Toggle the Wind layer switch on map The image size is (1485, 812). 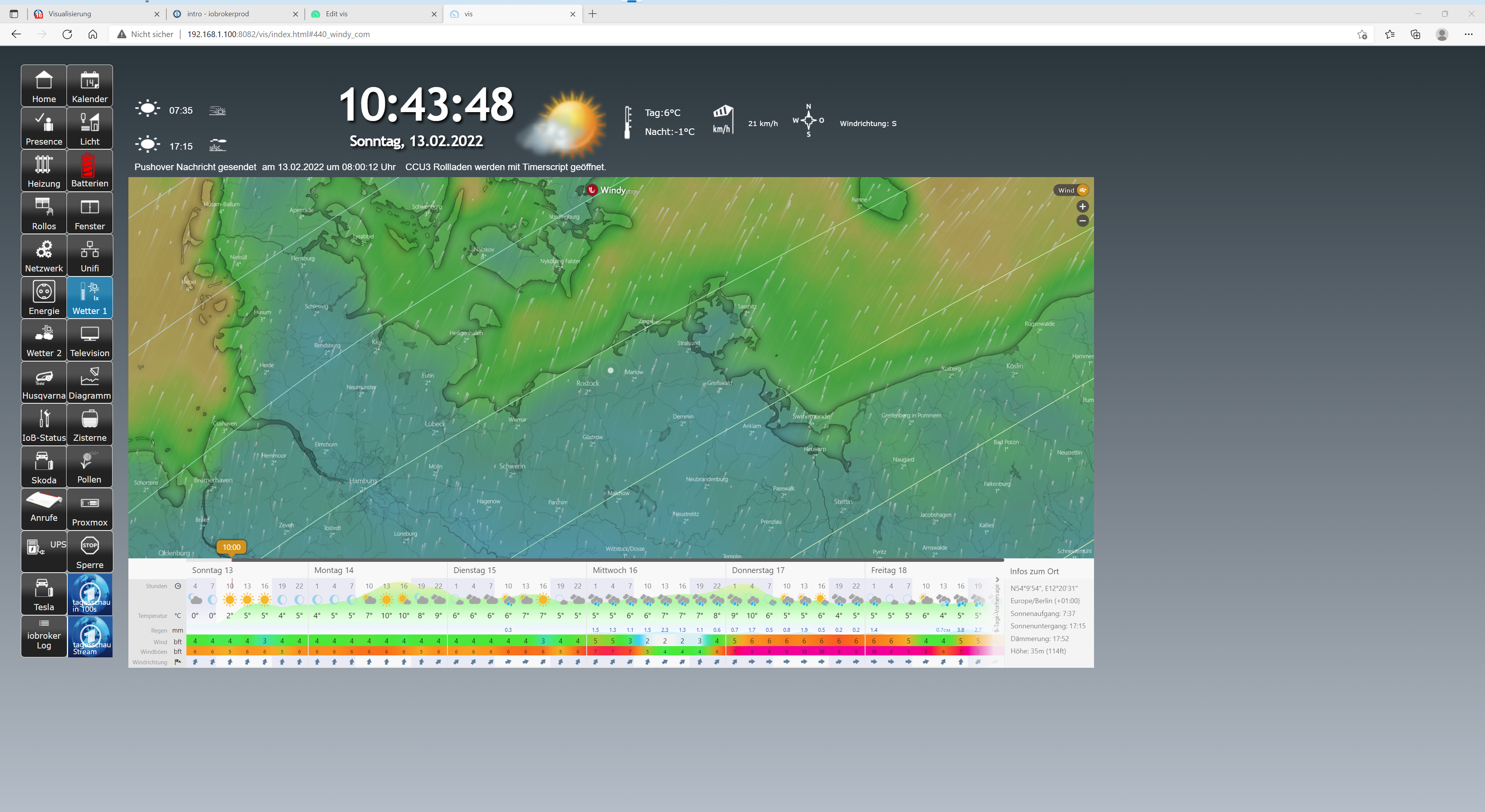[x=1082, y=190]
